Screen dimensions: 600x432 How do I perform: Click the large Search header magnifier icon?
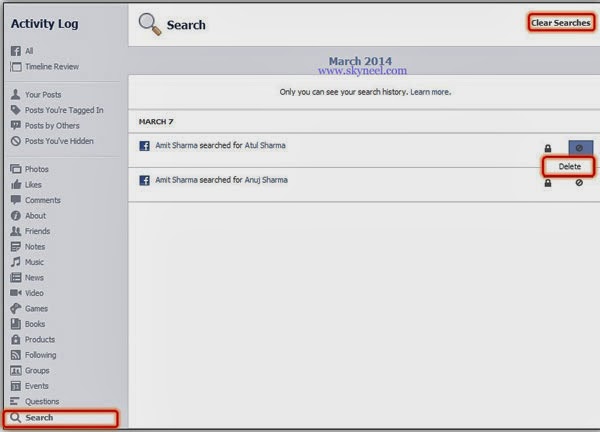tap(150, 24)
